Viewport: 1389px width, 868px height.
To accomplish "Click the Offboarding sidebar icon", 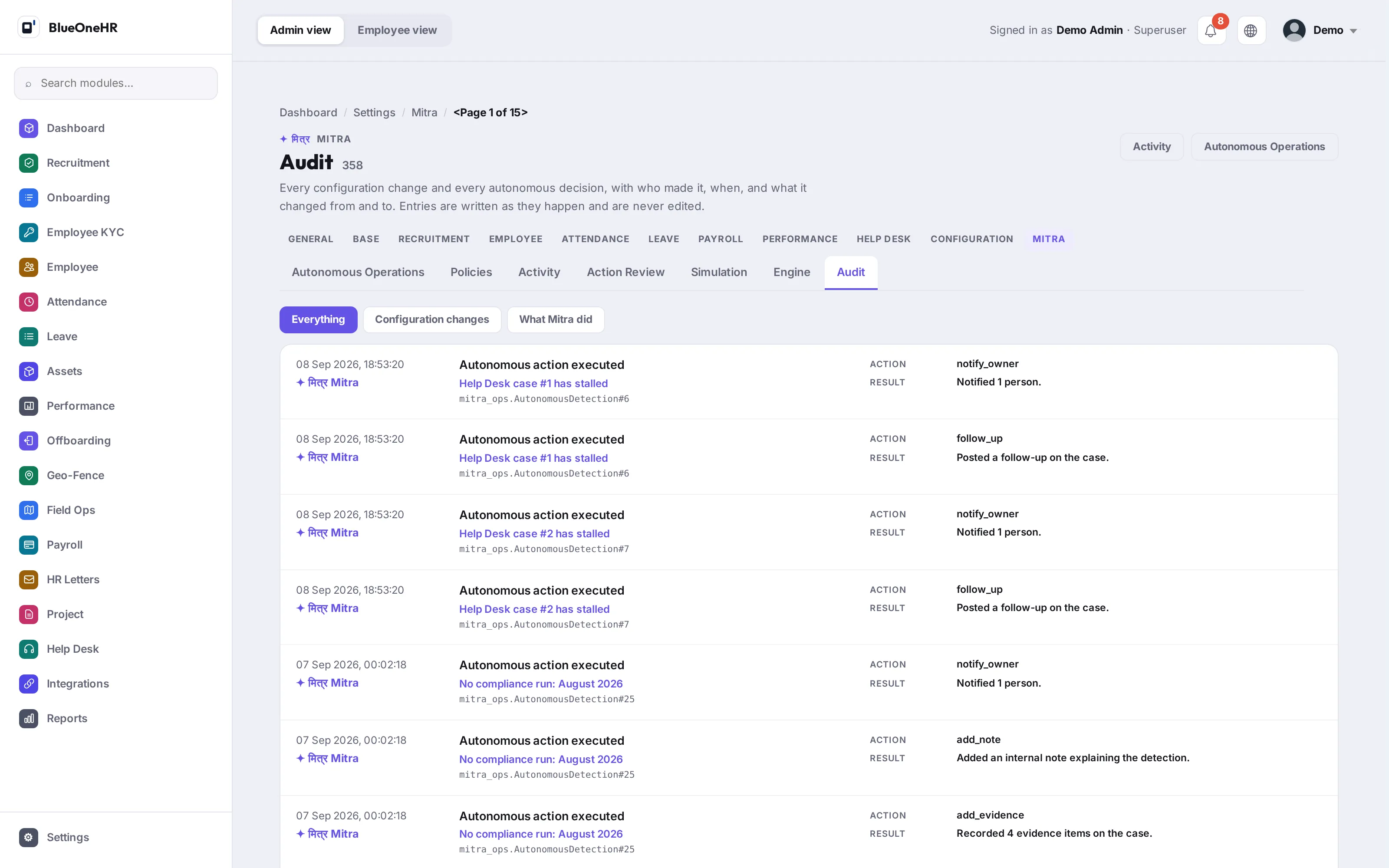I will [x=29, y=441].
